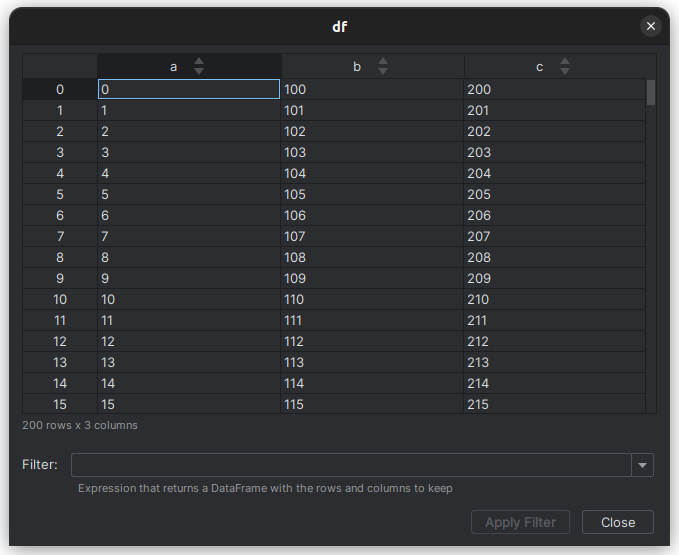Select cell with value 210

[x=555, y=299]
